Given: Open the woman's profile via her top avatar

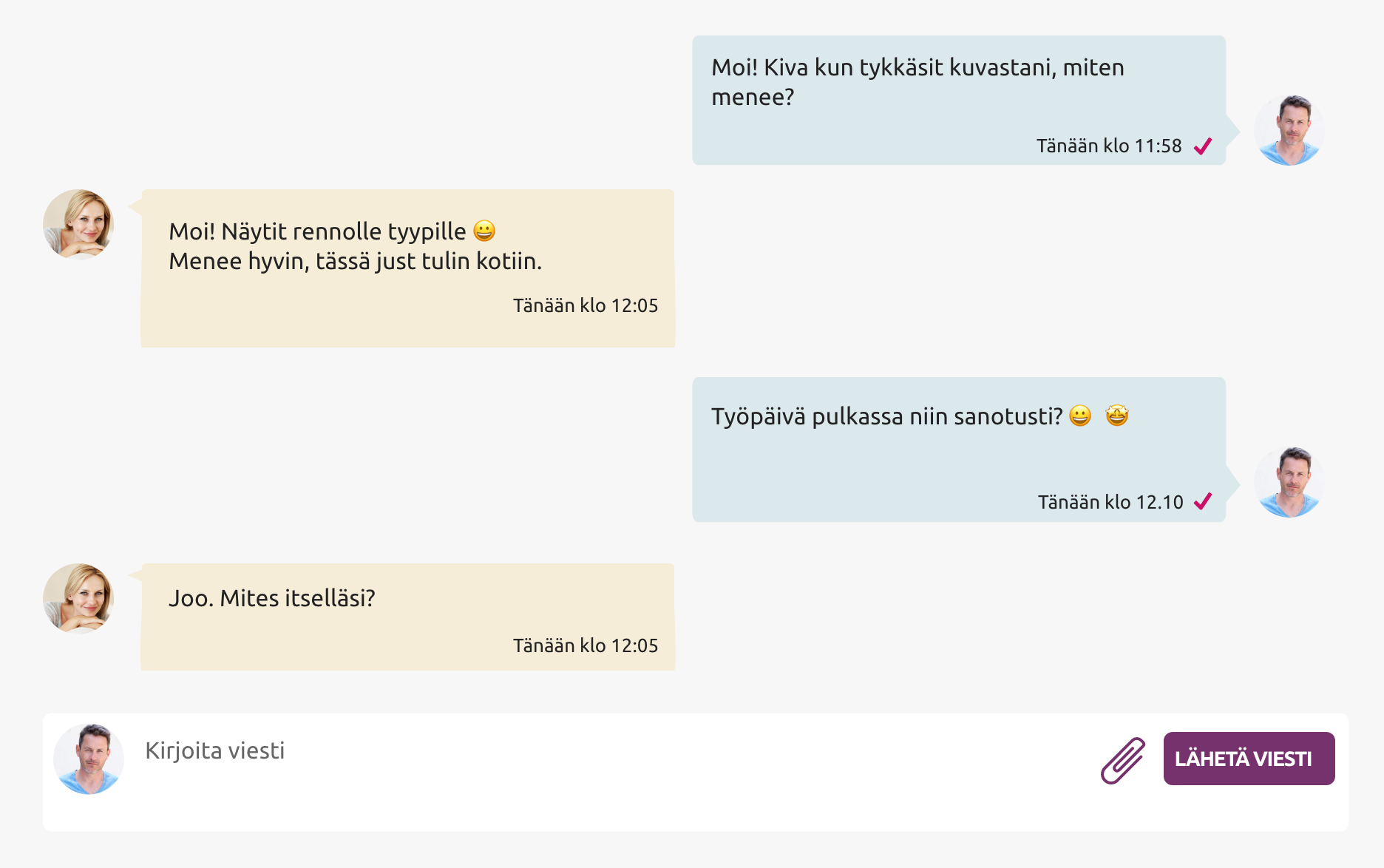Looking at the screenshot, I should [79, 225].
